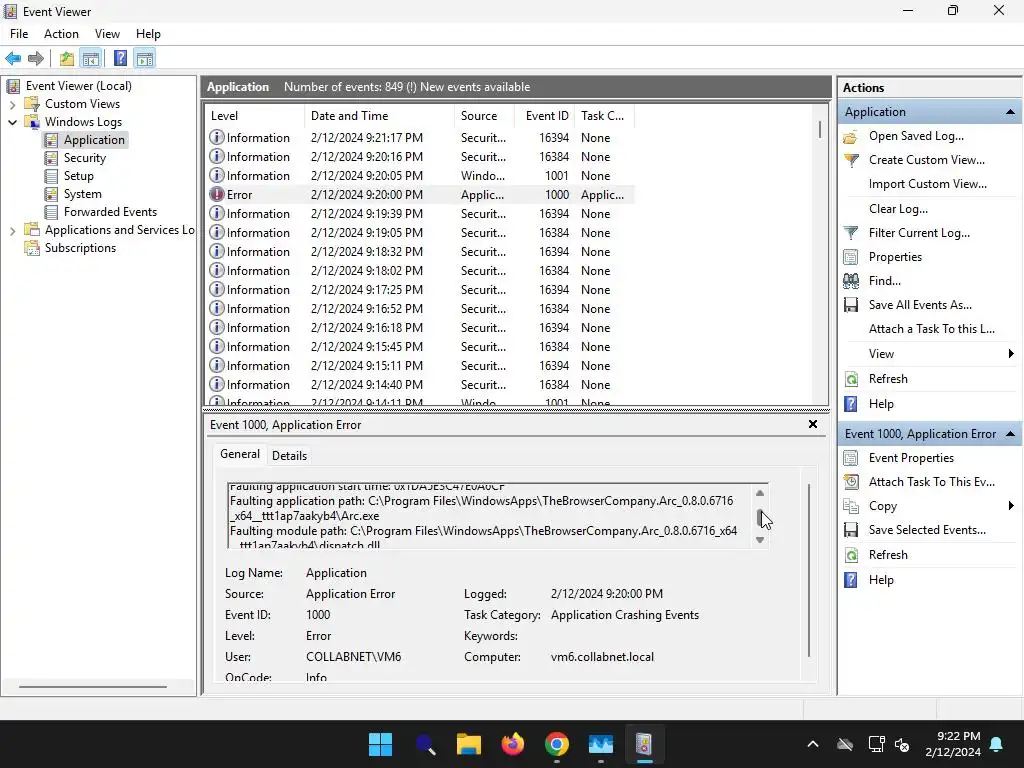The width and height of the screenshot is (1024, 768).
Task: Click the taskbar Search magnifier icon
Action: click(425, 744)
